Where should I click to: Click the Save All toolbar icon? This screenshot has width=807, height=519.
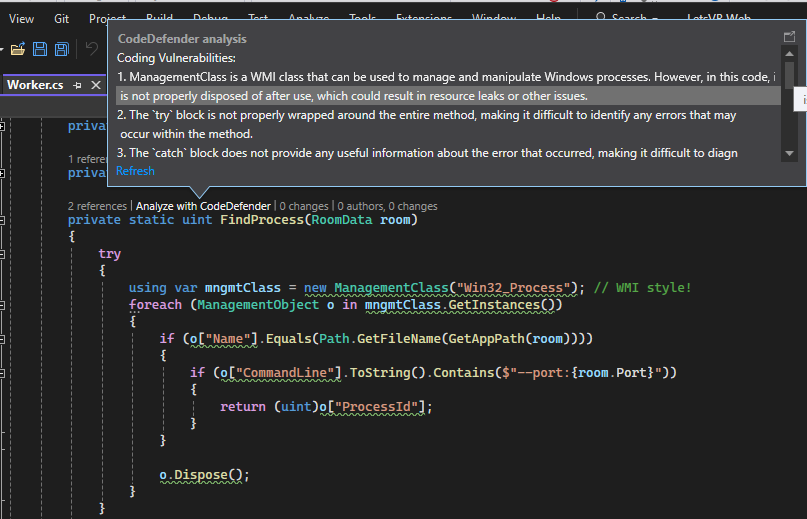(62, 49)
